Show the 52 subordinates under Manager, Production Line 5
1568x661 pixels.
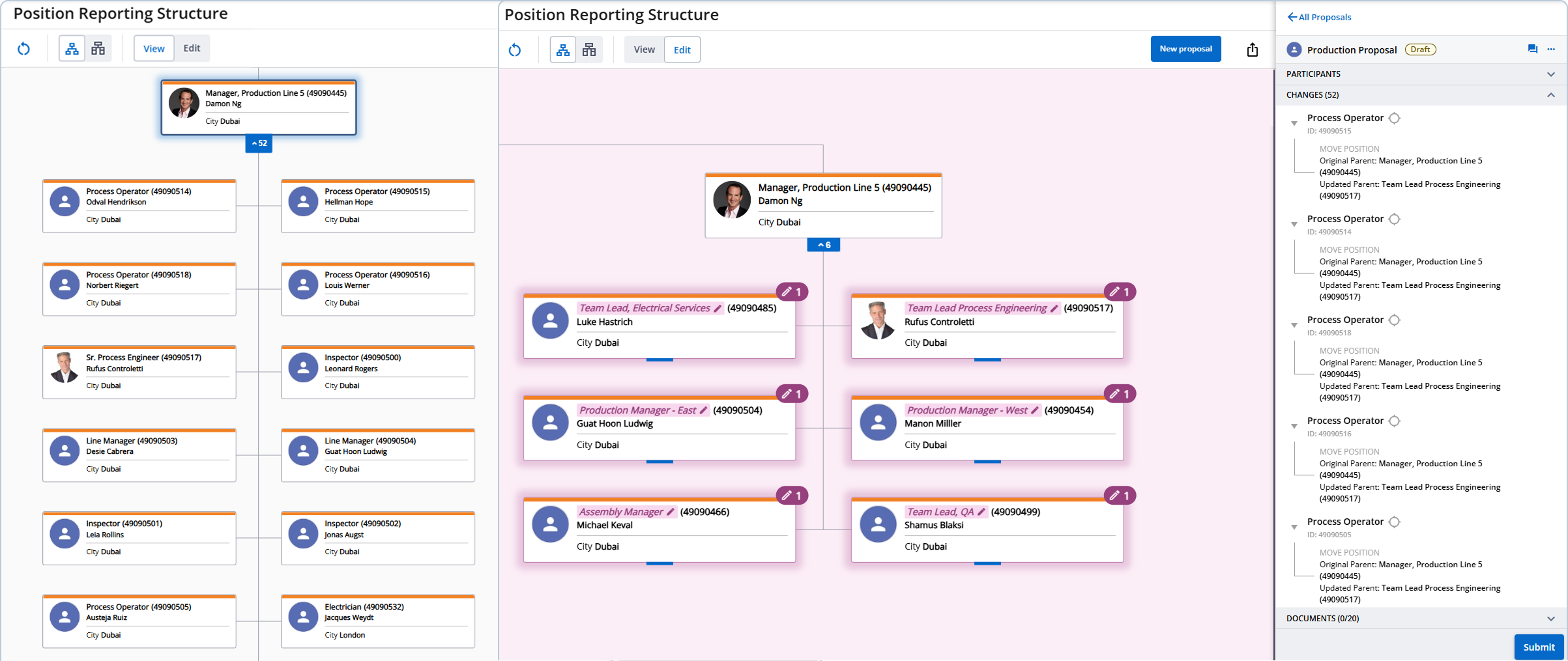click(259, 143)
